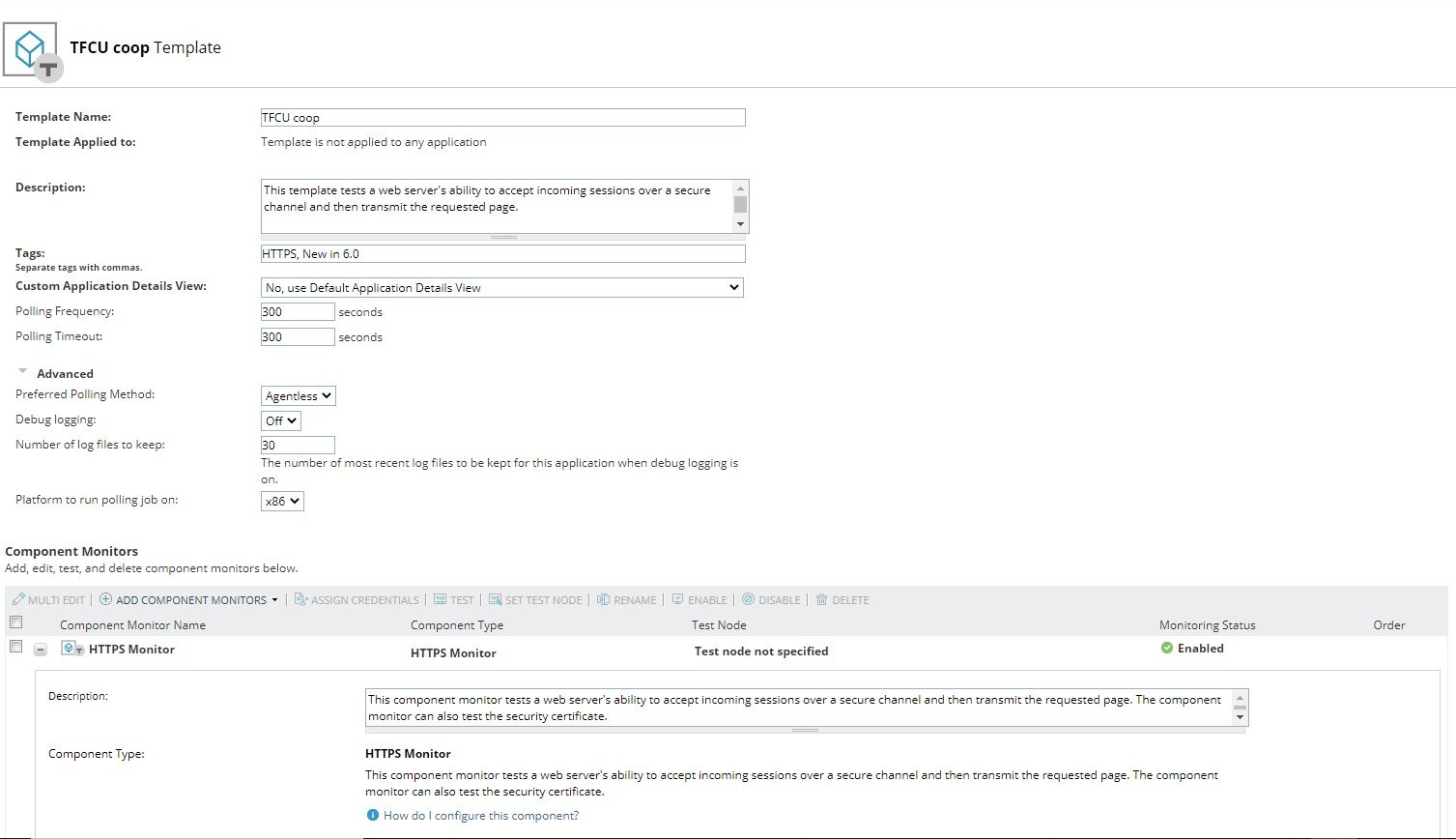Toggle the select-all checkbox in table header

coord(15,622)
